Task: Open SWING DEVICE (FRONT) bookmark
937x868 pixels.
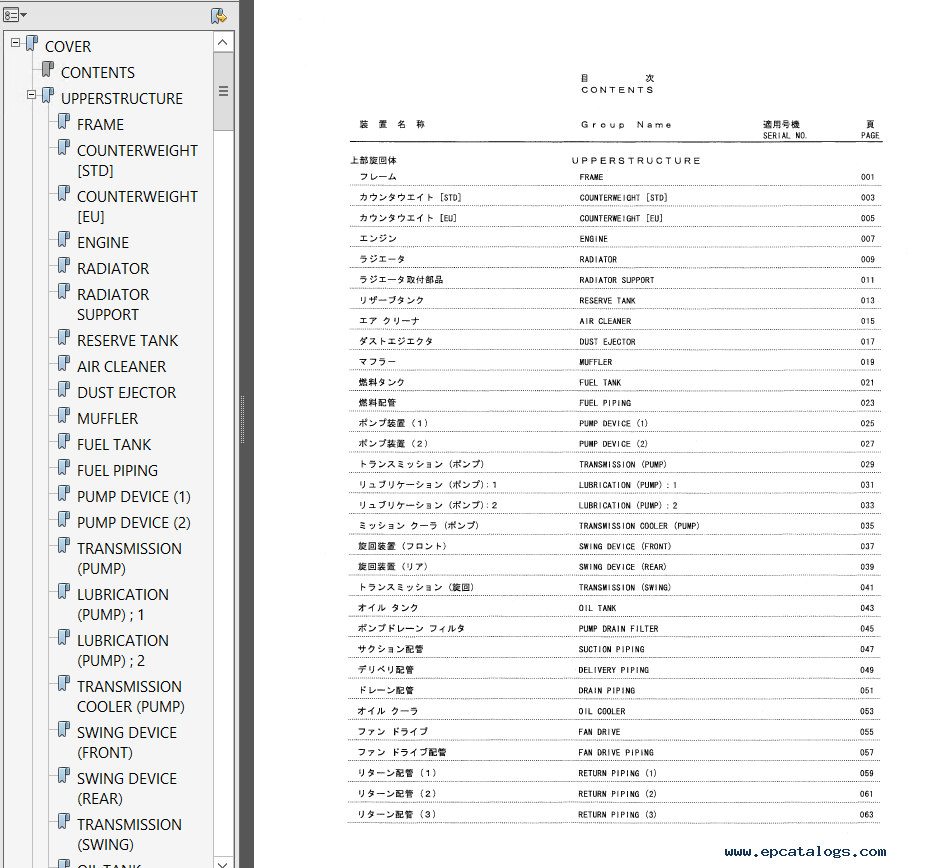Action: point(127,743)
